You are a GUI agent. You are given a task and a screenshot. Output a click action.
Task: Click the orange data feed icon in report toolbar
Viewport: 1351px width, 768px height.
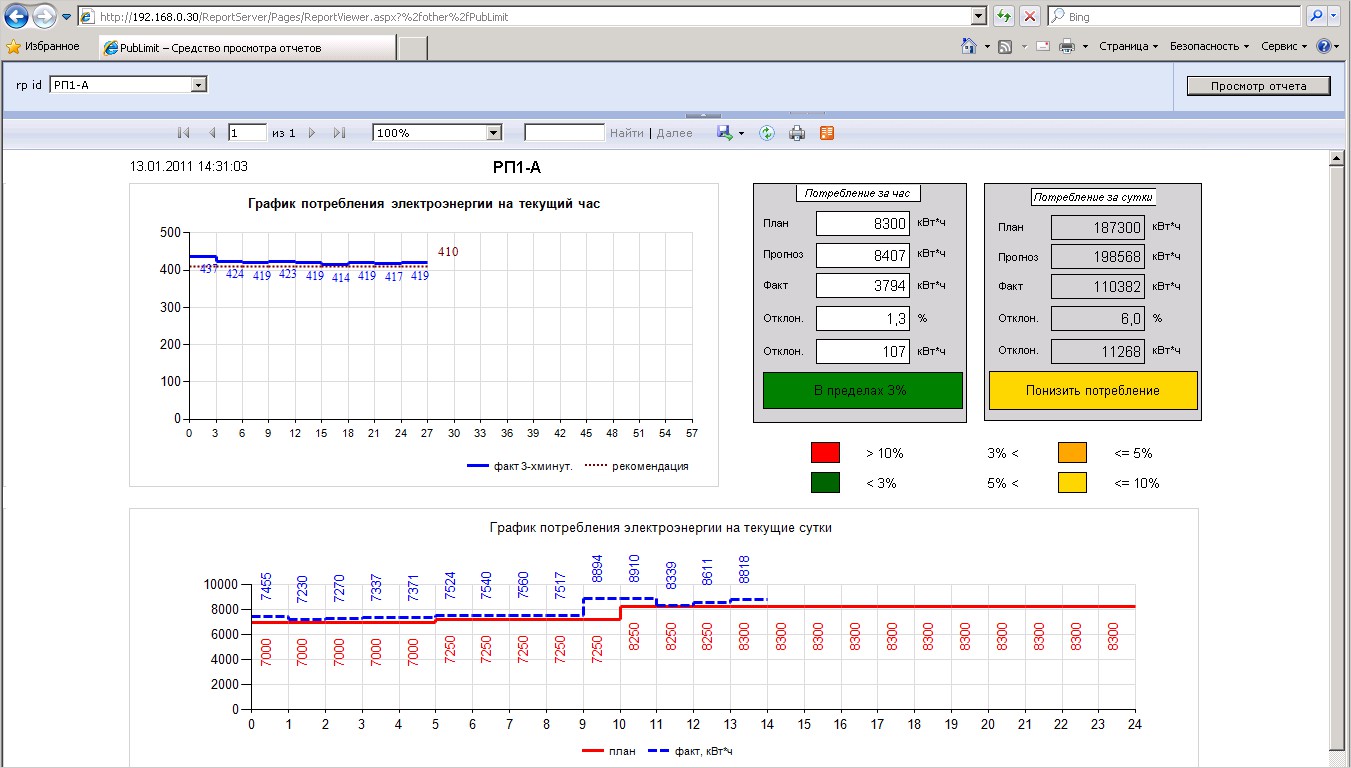(826, 133)
